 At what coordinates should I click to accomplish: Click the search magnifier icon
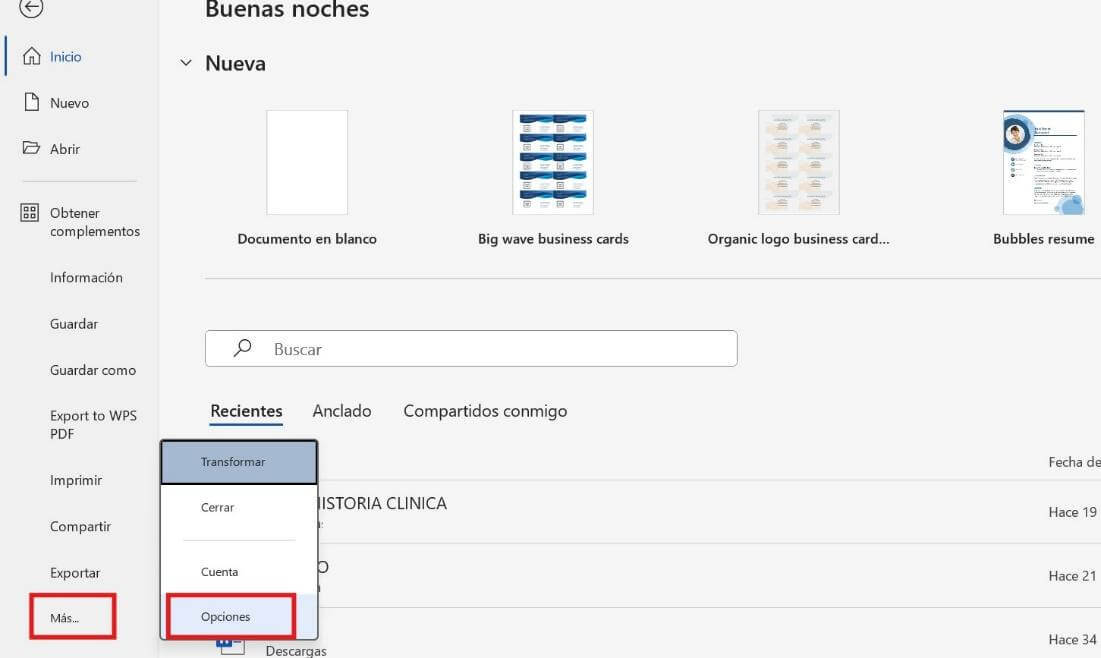240,348
